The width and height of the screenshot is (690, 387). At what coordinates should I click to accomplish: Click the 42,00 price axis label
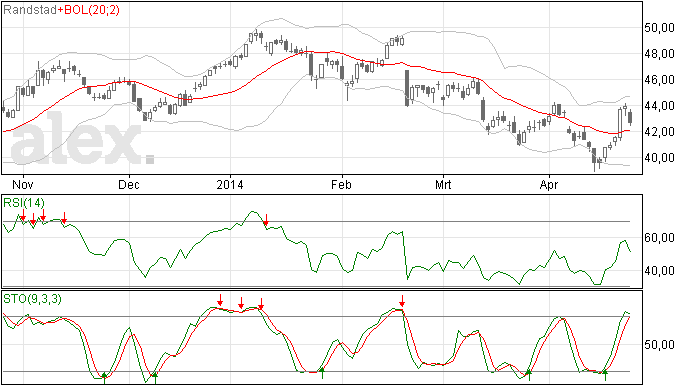point(659,132)
